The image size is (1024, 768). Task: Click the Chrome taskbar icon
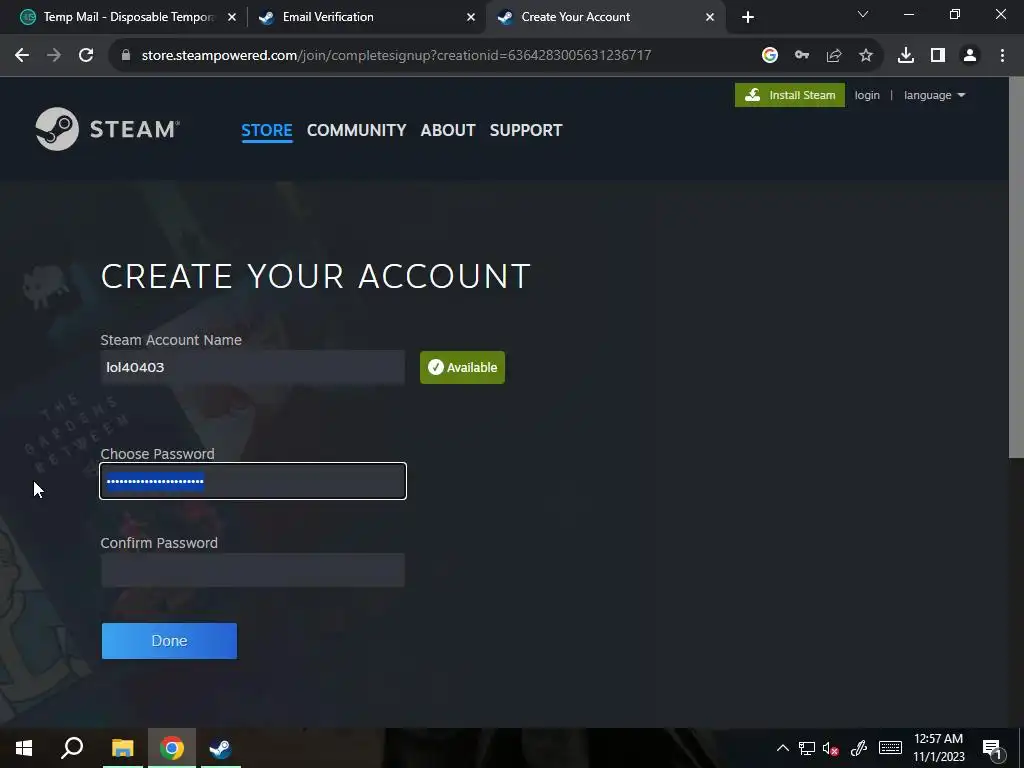[x=172, y=748]
